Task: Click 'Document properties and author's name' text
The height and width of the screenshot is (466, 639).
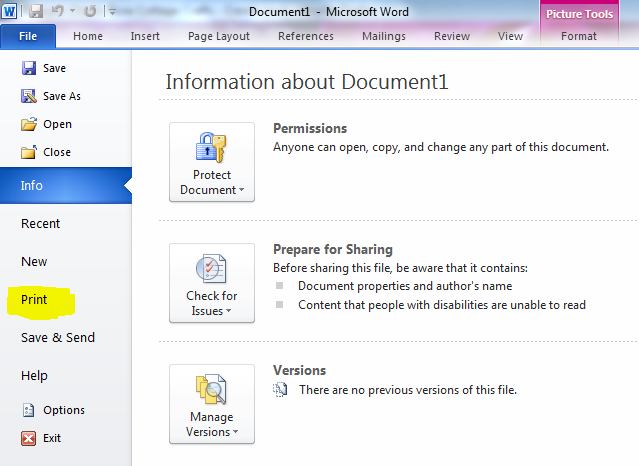Action: pos(405,286)
